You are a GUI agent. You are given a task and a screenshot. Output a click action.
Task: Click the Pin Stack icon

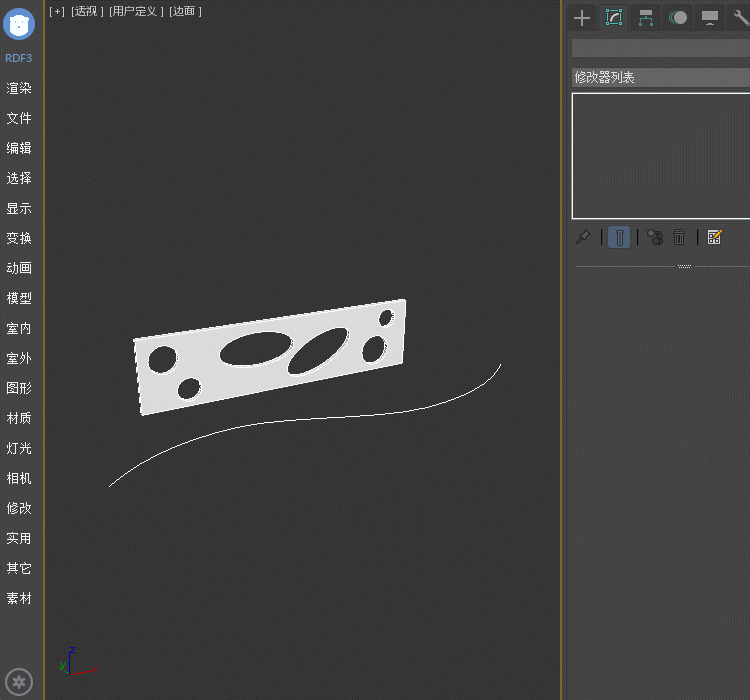pos(583,237)
